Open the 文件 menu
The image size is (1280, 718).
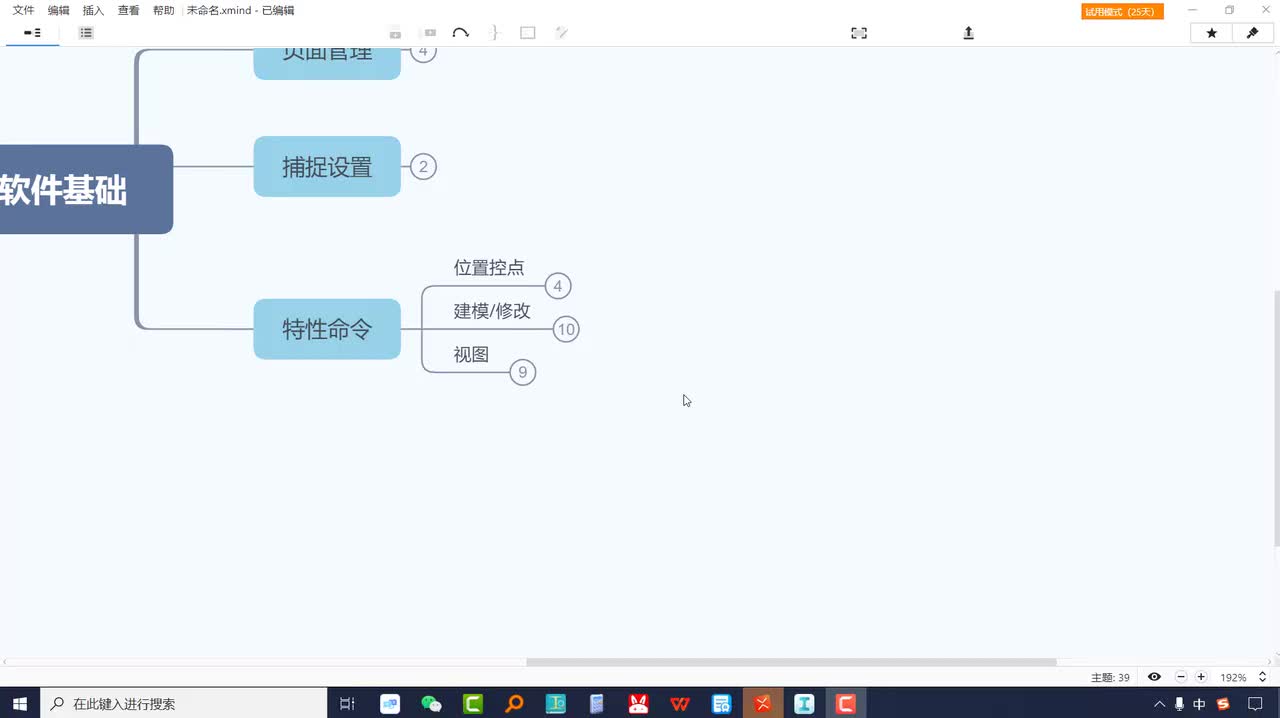point(23,10)
